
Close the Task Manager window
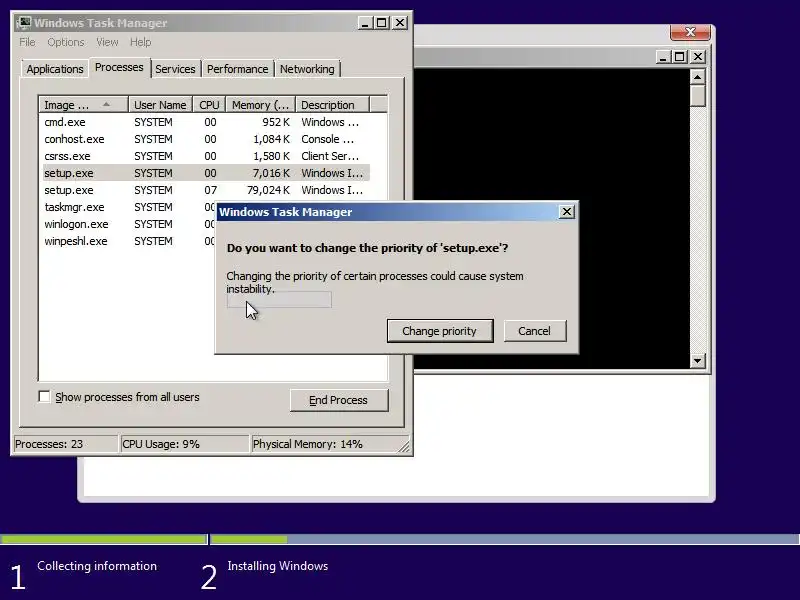(x=400, y=23)
